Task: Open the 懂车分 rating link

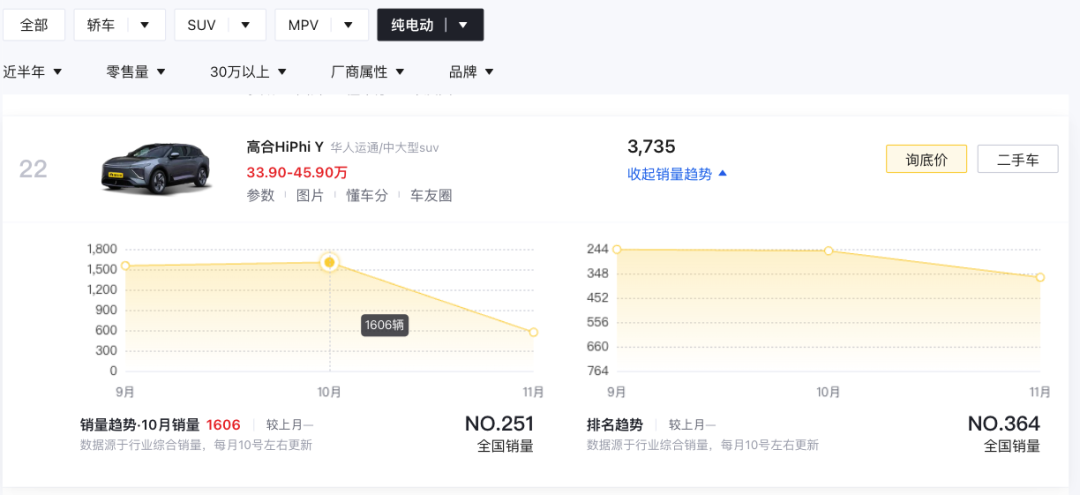Action: coord(366,196)
